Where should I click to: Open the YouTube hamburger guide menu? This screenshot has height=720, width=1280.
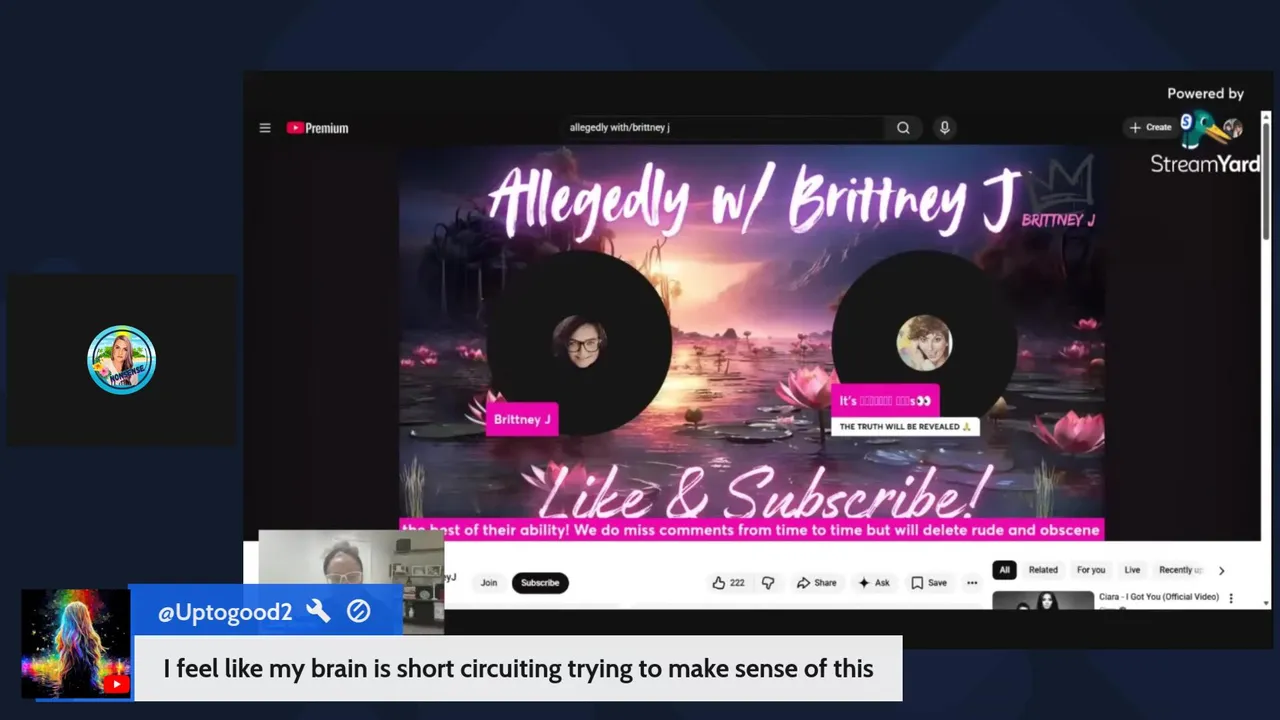(265, 128)
